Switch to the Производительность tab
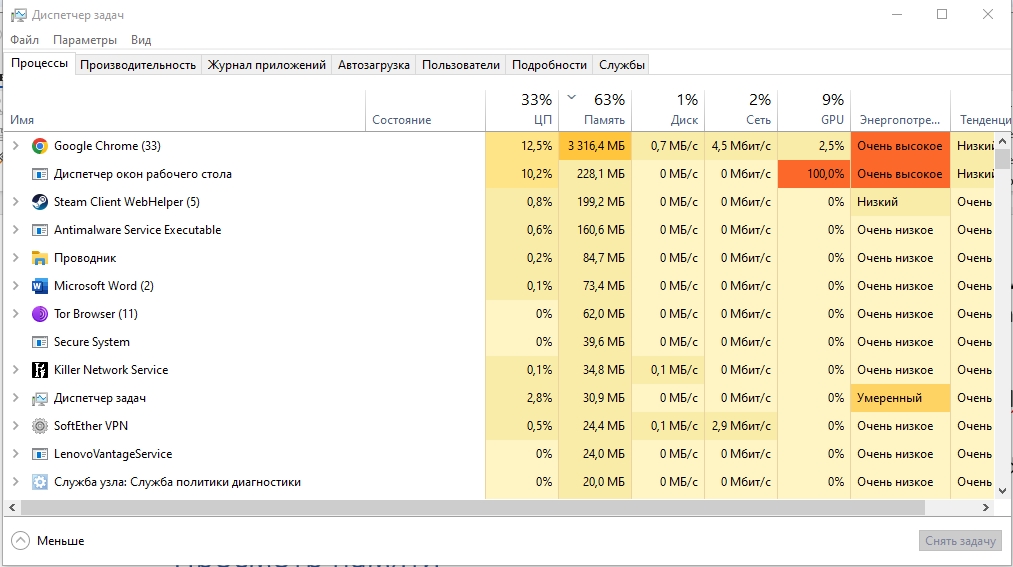 [138, 65]
